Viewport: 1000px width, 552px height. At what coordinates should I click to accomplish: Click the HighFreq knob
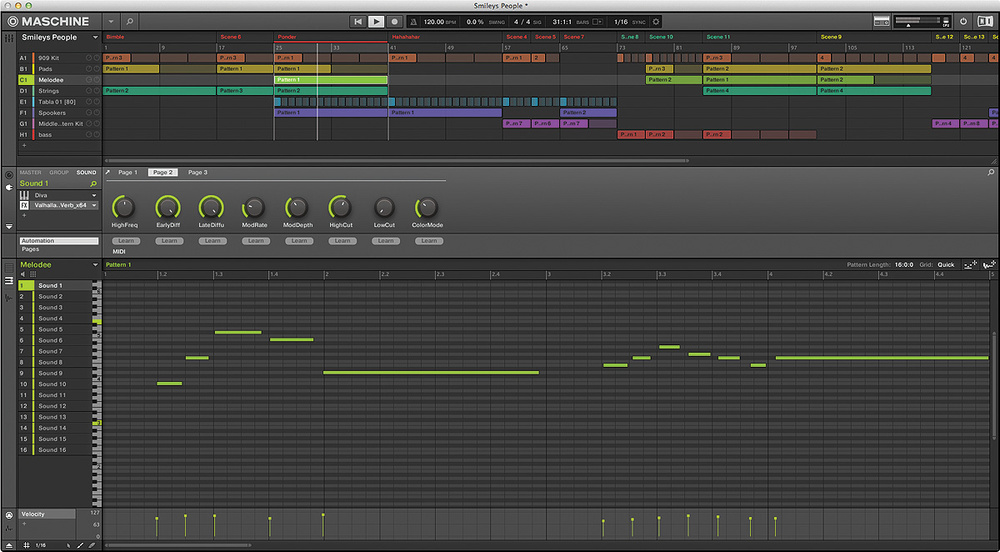[x=124, y=207]
